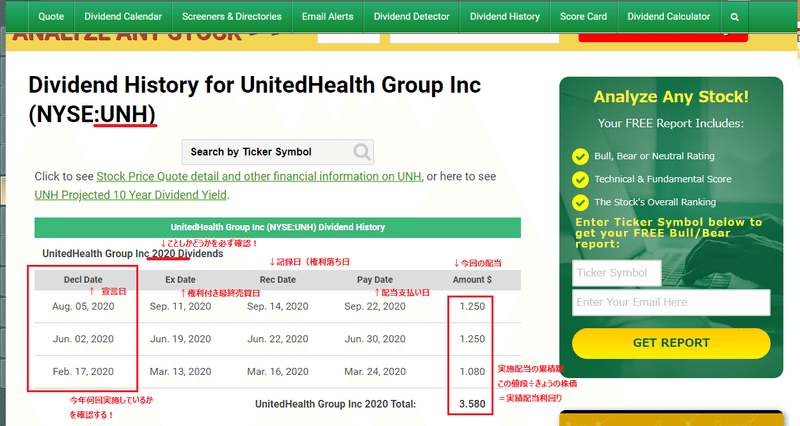Select Dividend History in navigation bar
Screen dimensions: 800x426
505,16
